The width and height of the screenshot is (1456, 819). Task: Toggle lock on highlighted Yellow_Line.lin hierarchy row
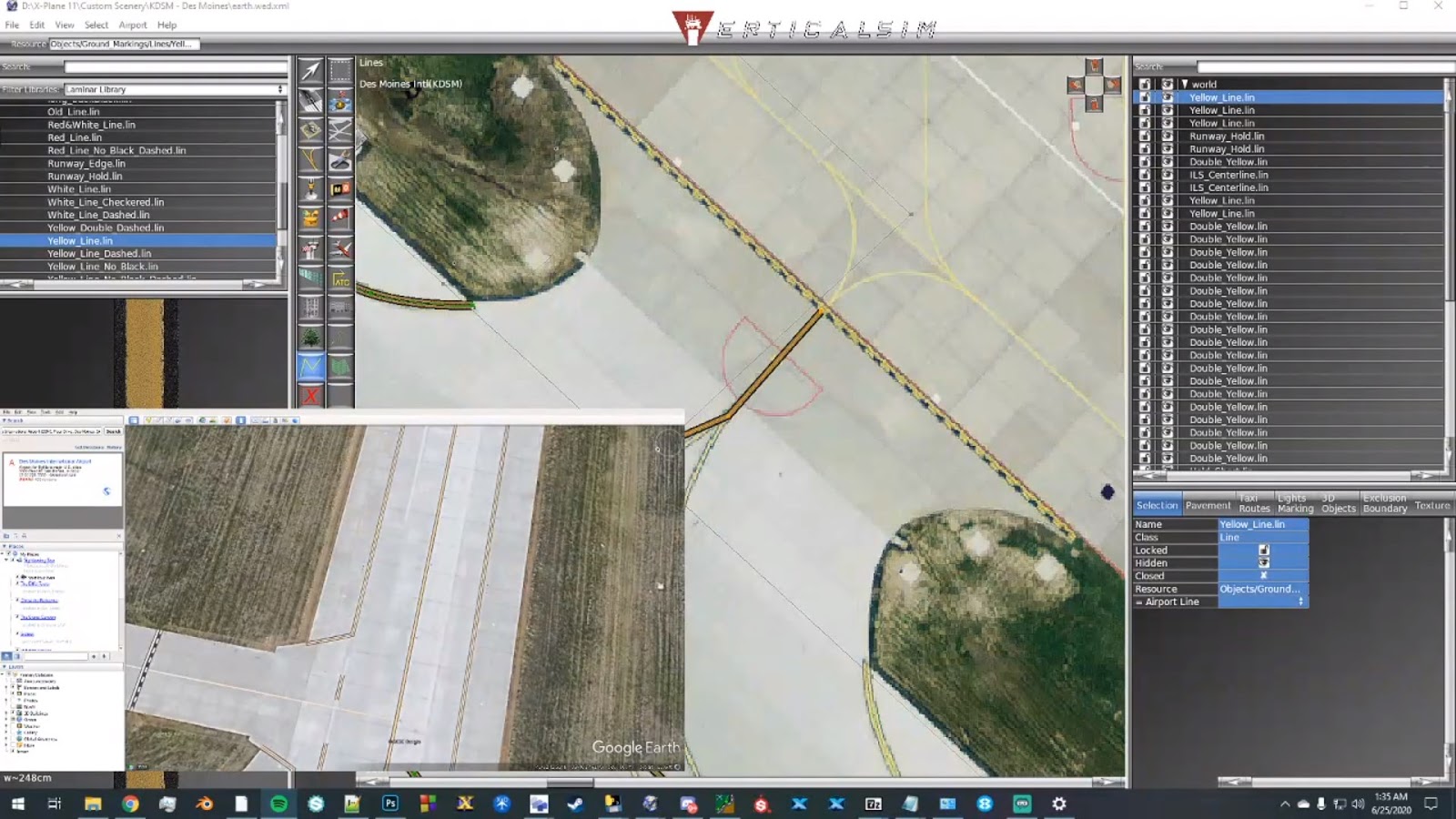(x=1145, y=97)
